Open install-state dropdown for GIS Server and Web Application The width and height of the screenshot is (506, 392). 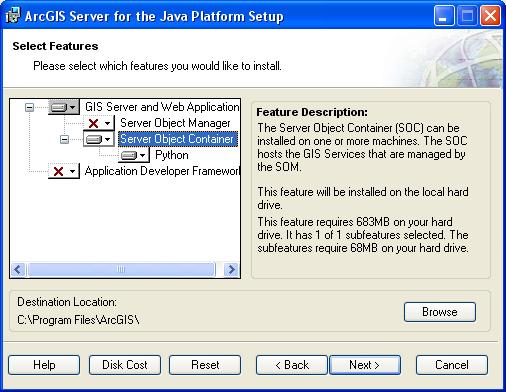pos(64,107)
